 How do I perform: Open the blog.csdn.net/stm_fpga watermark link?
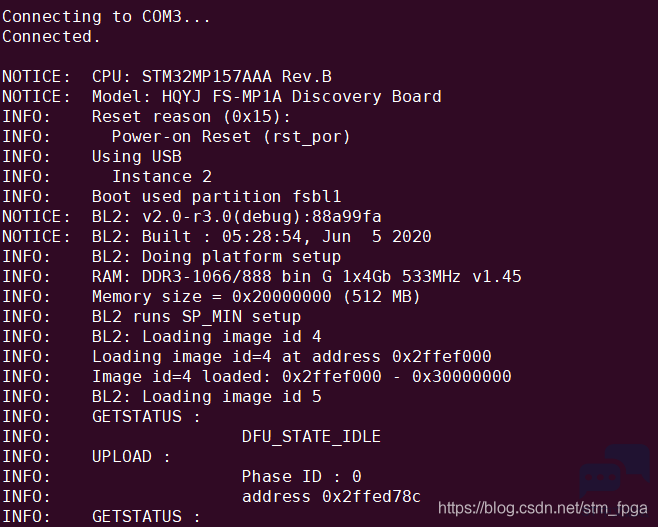[543, 508]
